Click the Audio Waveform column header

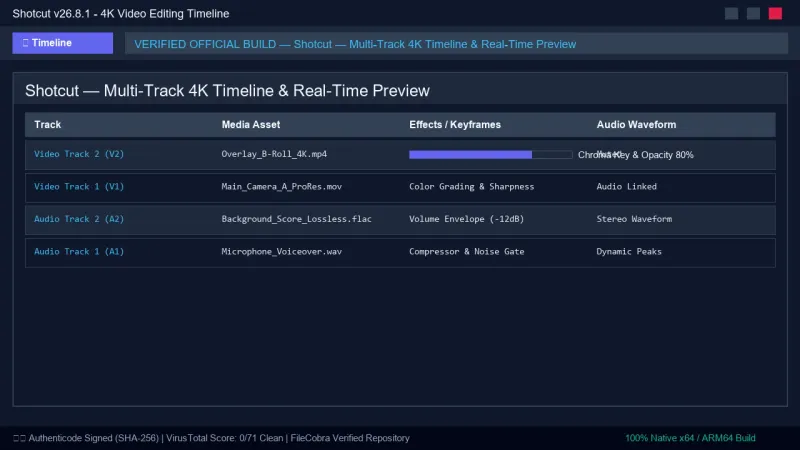pos(636,124)
